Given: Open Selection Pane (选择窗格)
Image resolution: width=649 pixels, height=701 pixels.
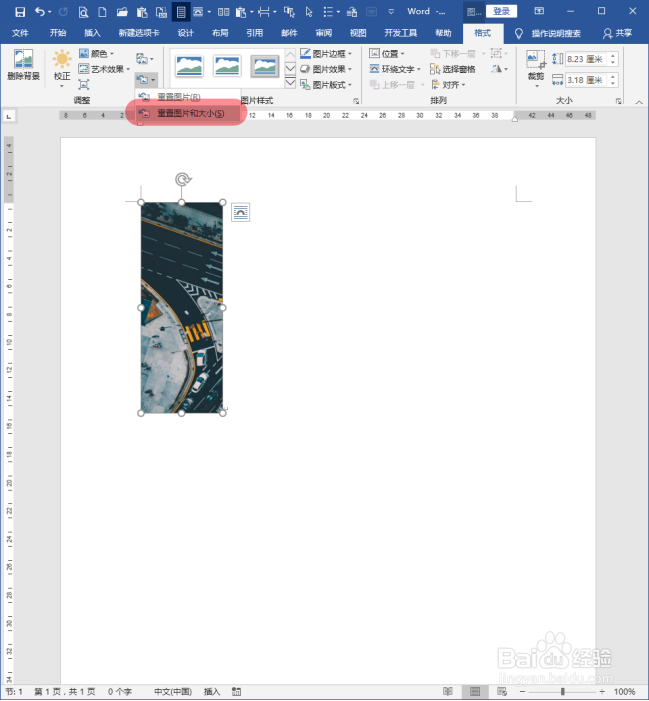Looking at the screenshot, I should pyautogui.click(x=452, y=69).
